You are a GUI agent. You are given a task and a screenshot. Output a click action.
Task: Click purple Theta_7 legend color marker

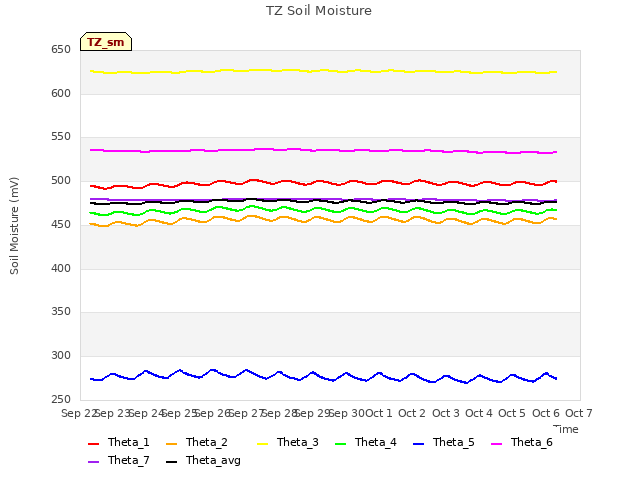click(x=93, y=462)
